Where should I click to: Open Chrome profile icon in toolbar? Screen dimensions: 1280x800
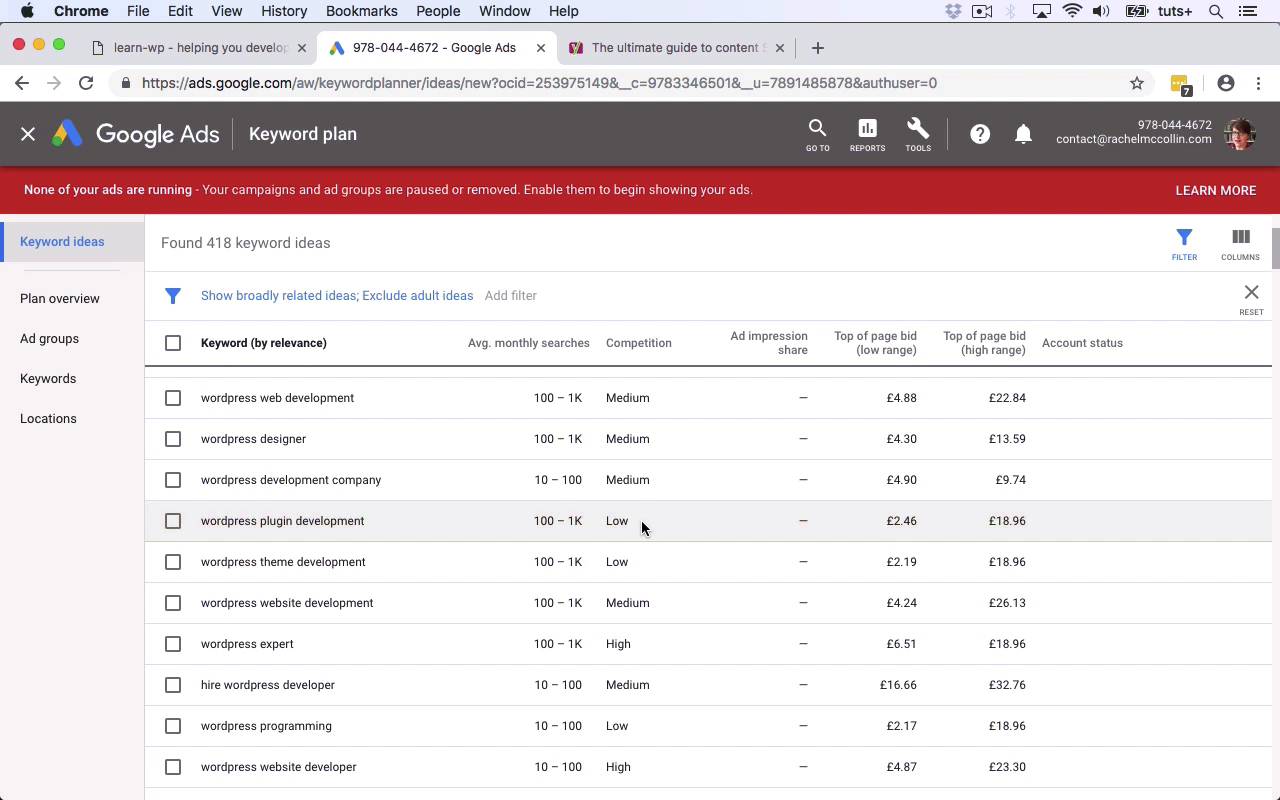tap(1226, 83)
